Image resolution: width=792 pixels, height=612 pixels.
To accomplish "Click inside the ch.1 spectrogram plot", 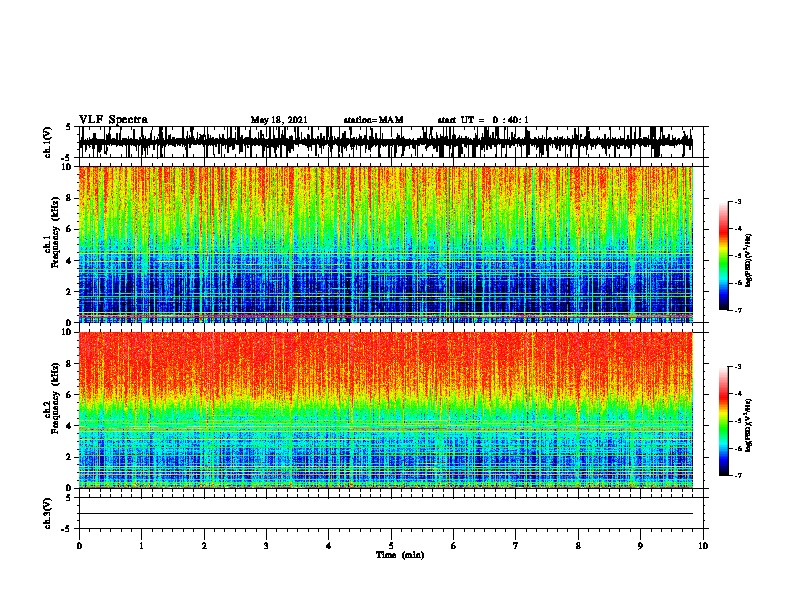I will (385, 244).
